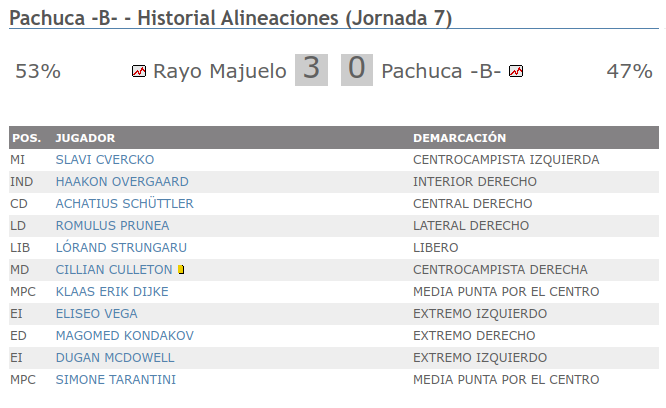Open Simone Tarantini player profile
The height and width of the screenshot is (408, 666).
[118, 380]
